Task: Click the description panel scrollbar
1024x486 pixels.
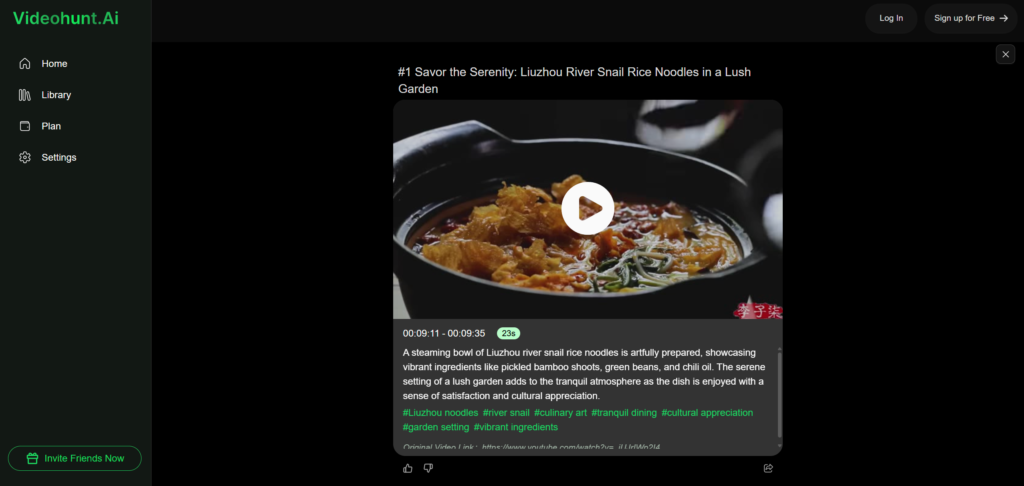Action: point(779,392)
